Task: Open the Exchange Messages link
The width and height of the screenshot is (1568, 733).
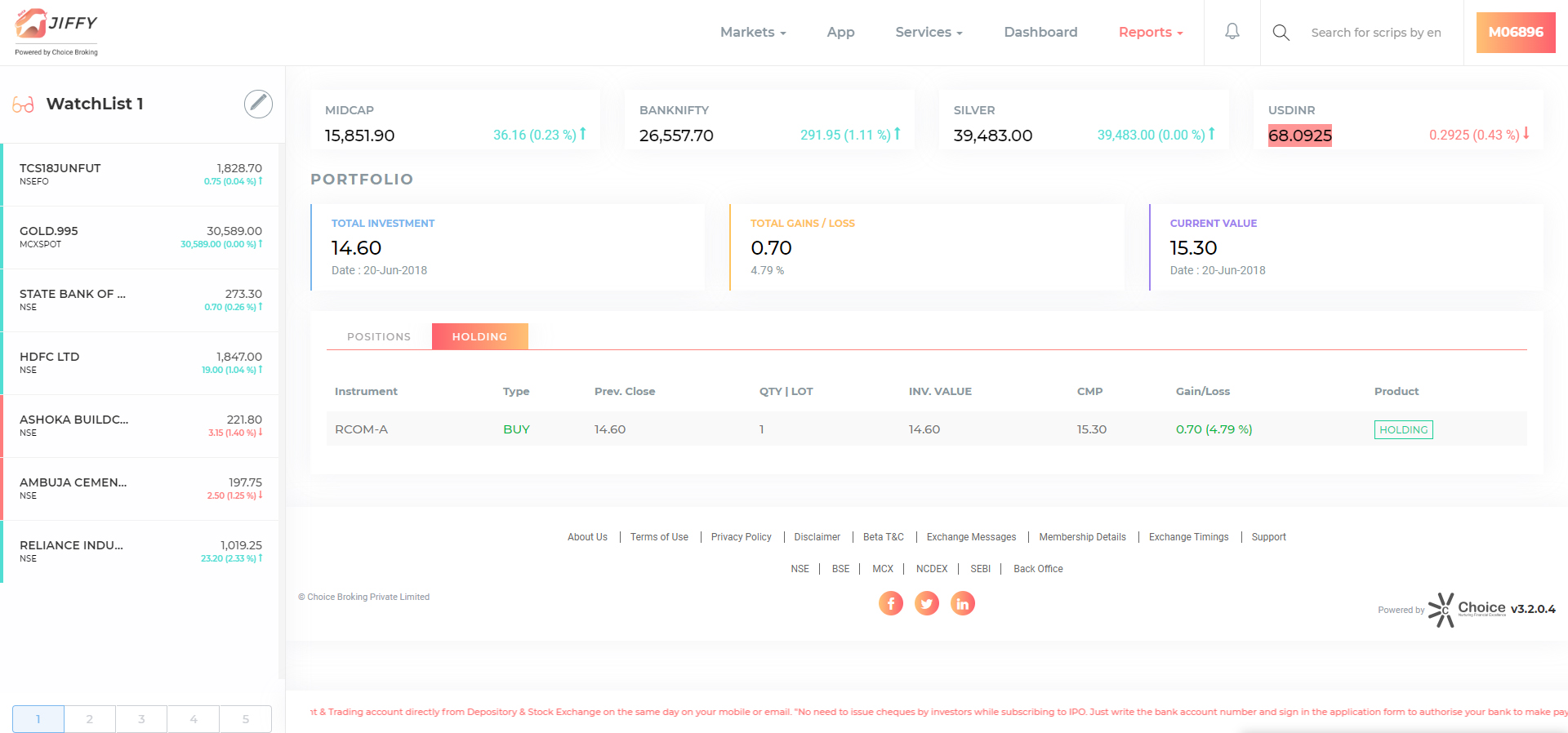Action: (x=972, y=537)
